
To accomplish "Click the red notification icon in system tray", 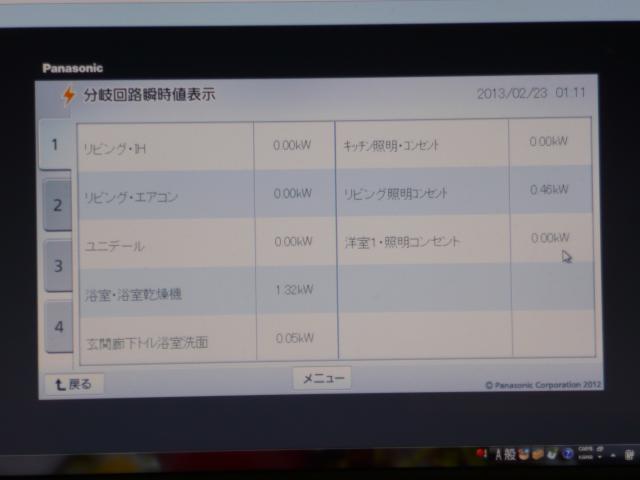I will (482, 454).
